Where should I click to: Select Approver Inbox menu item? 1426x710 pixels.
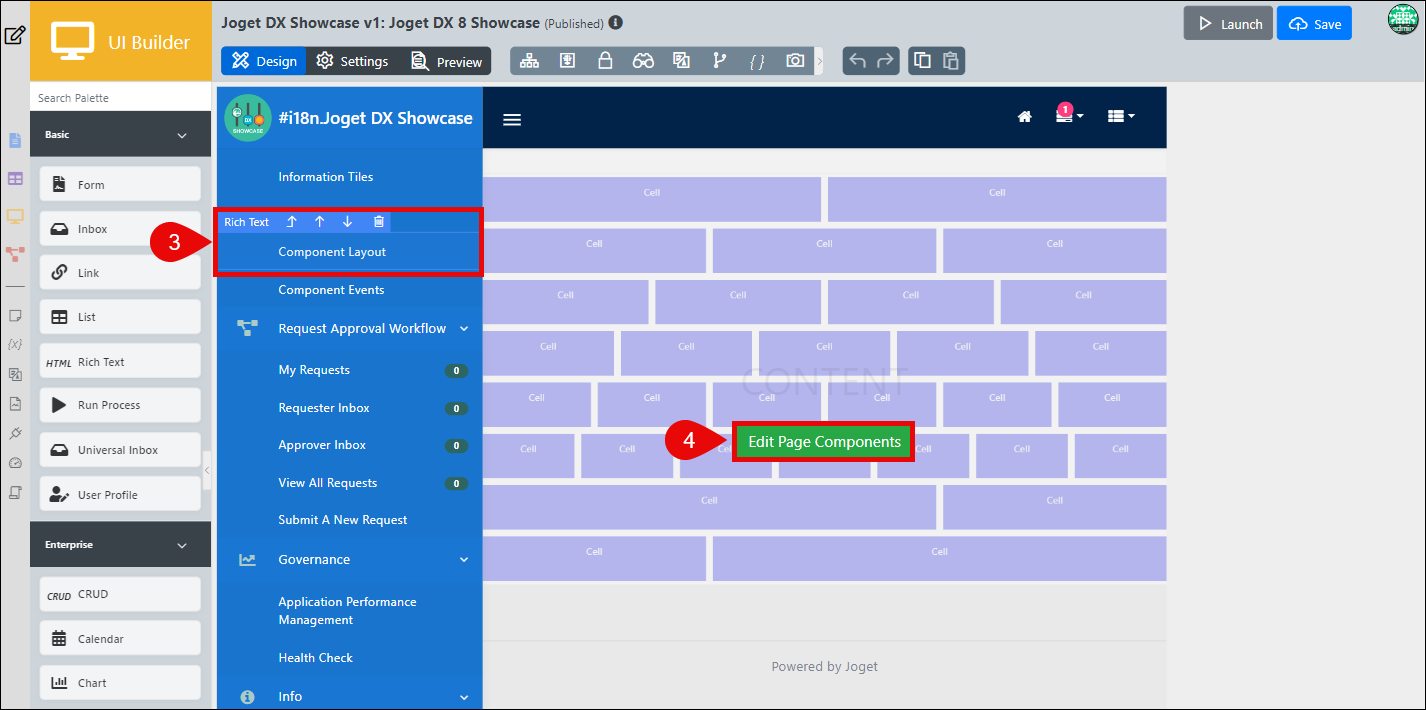coord(322,445)
